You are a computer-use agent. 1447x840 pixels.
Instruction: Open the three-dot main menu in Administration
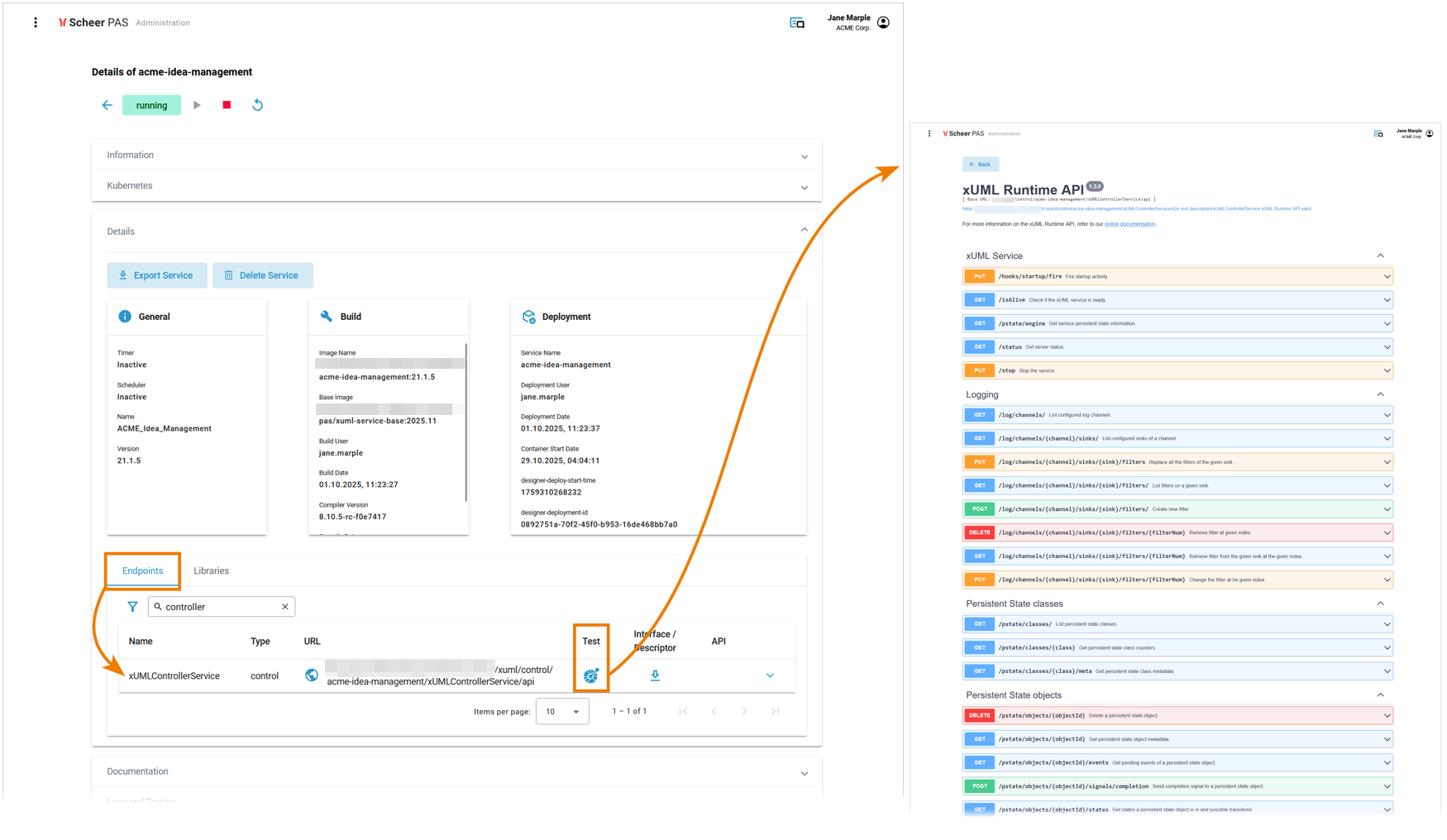tap(36, 23)
